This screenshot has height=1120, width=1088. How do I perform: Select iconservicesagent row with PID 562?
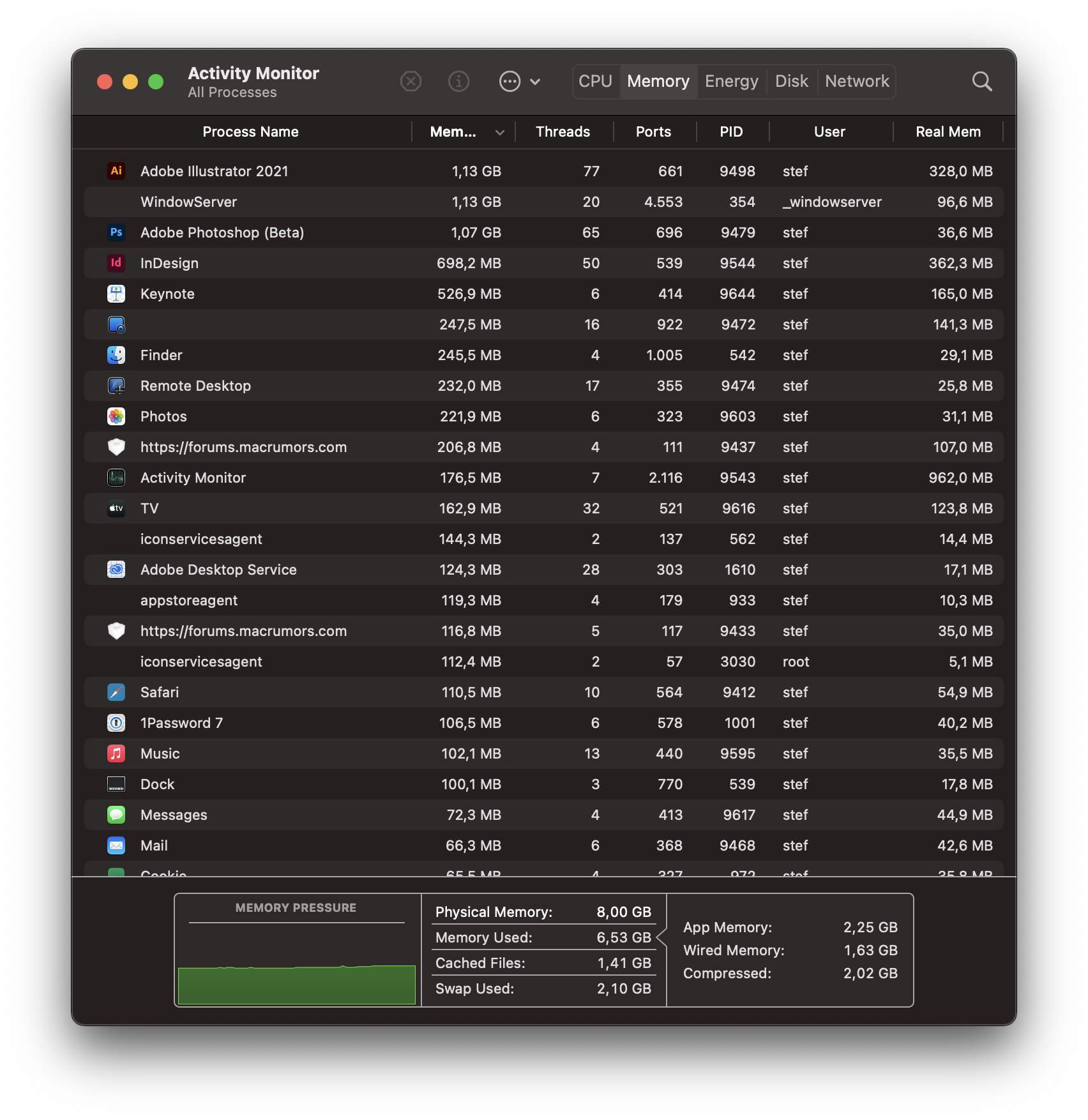tap(544, 539)
